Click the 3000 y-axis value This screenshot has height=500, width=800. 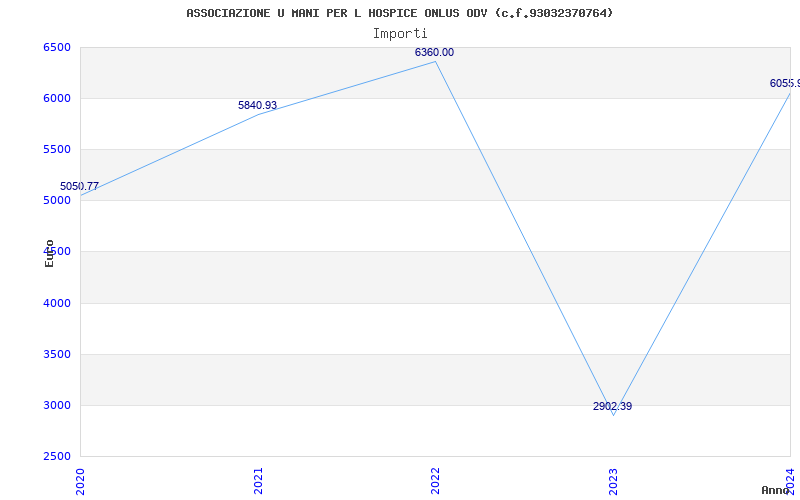tap(56, 406)
